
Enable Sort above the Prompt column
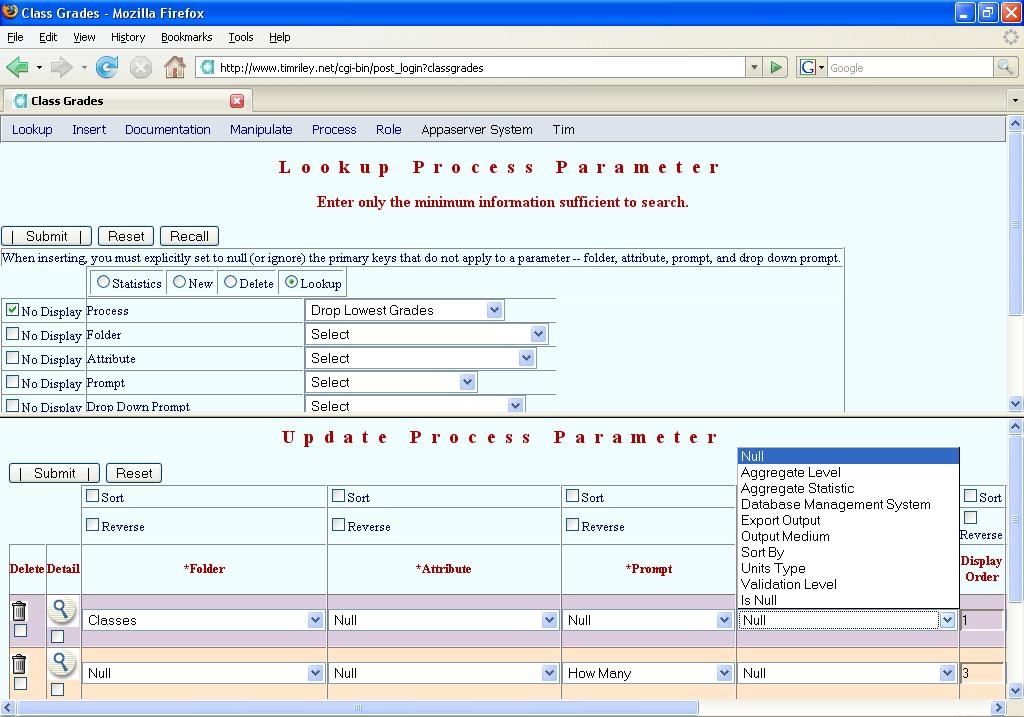pyautogui.click(x=573, y=496)
